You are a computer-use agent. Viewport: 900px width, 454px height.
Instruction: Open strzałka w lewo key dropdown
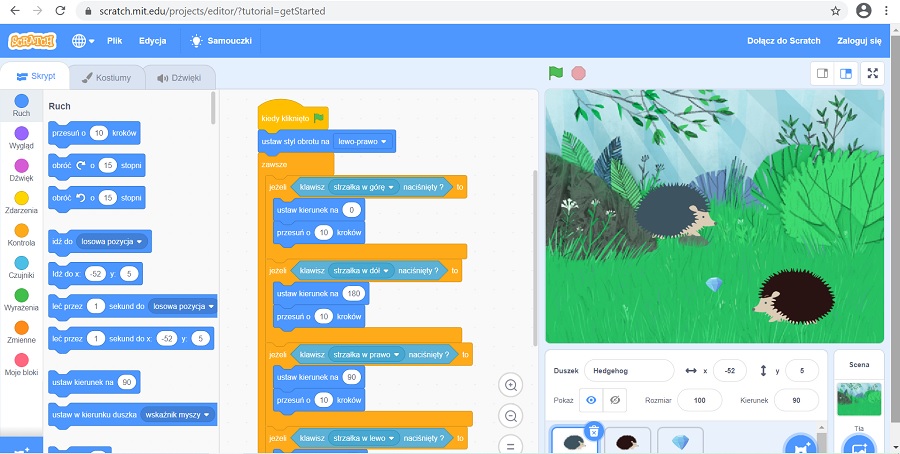click(363, 438)
